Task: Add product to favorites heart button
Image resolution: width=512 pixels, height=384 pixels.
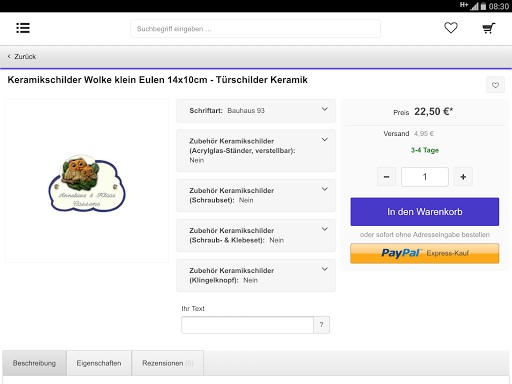Action: [495, 85]
